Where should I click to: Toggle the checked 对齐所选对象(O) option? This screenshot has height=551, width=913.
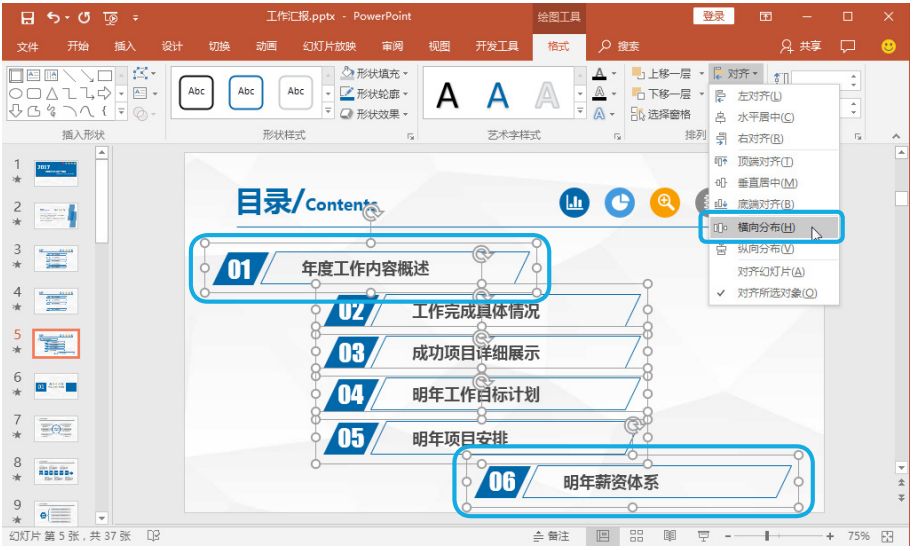coord(774,293)
